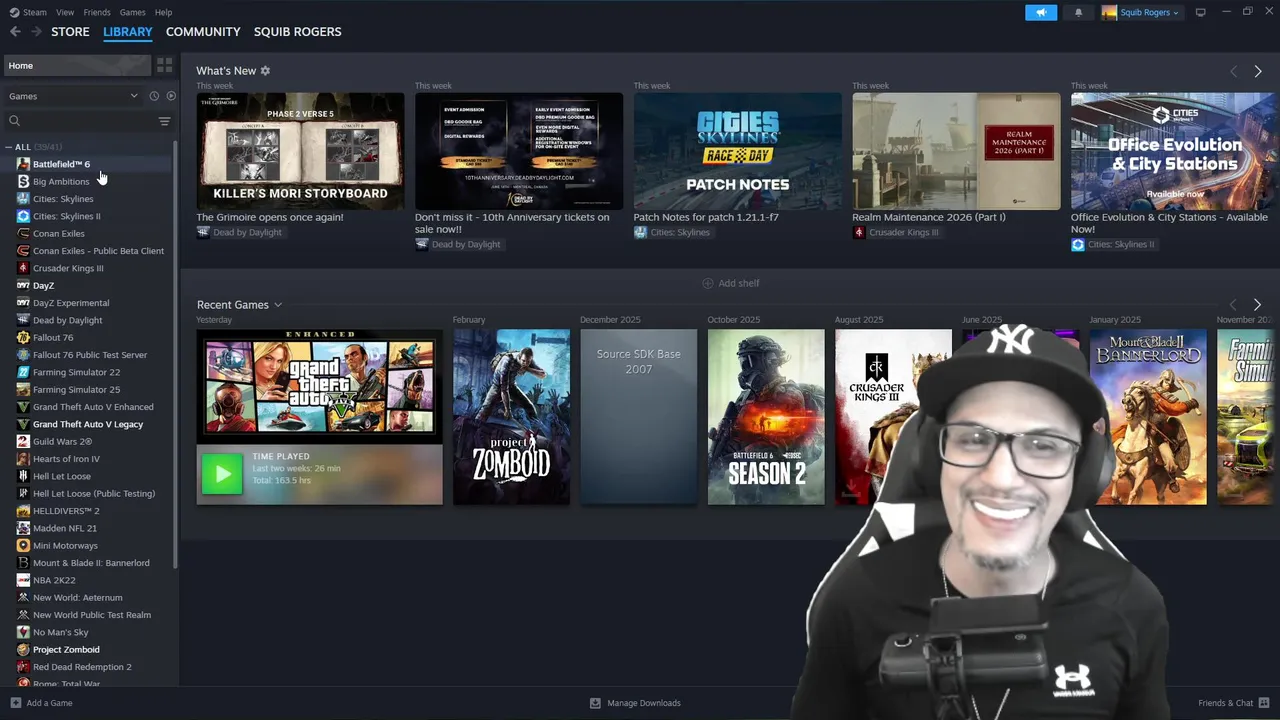Click the Big Picture mode monitor icon
1280x720 pixels.
(x=1200, y=12)
